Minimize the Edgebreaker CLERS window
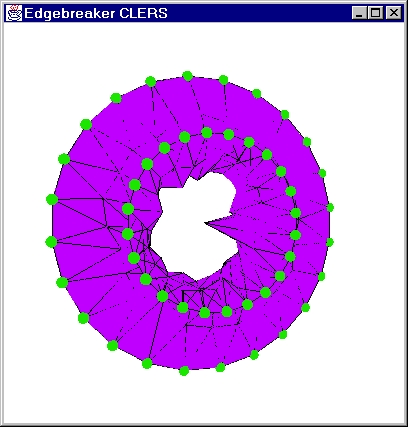The height and width of the screenshot is (427, 408). [x=359, y=13]
